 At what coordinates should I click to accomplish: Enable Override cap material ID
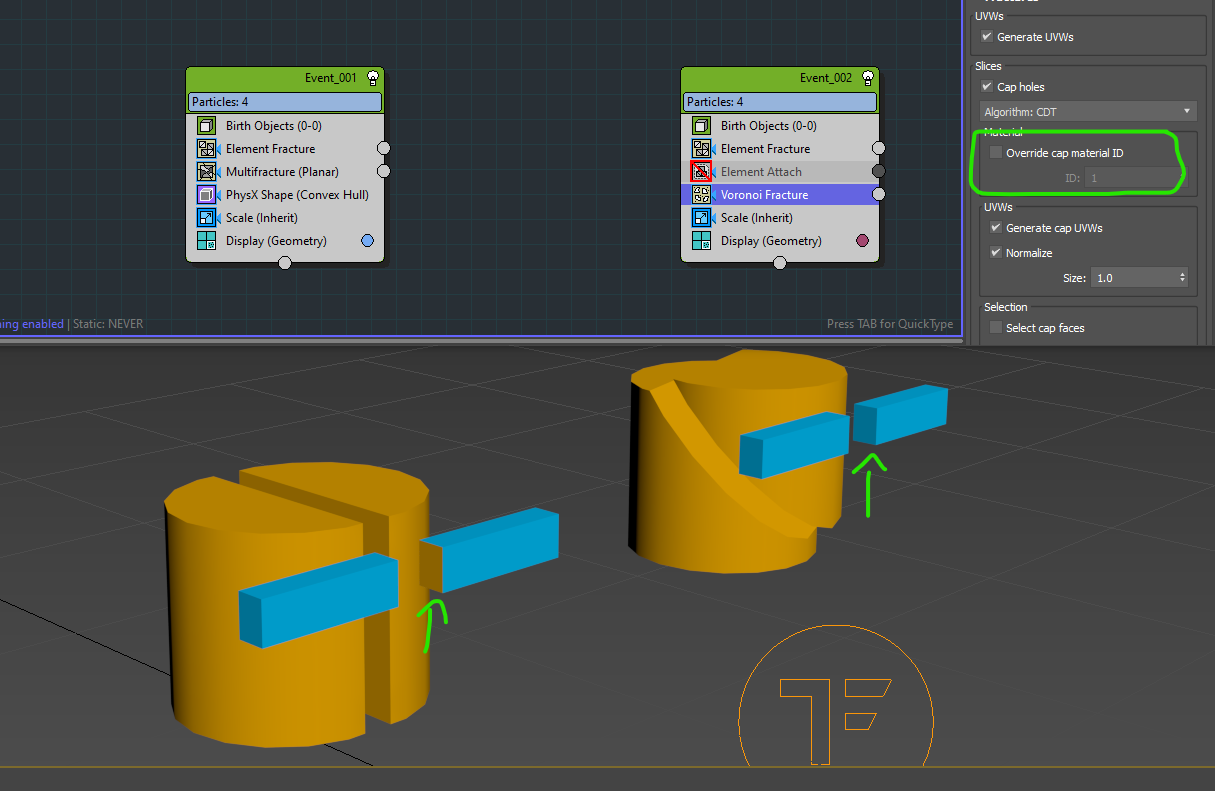click(x=996, y=153)
